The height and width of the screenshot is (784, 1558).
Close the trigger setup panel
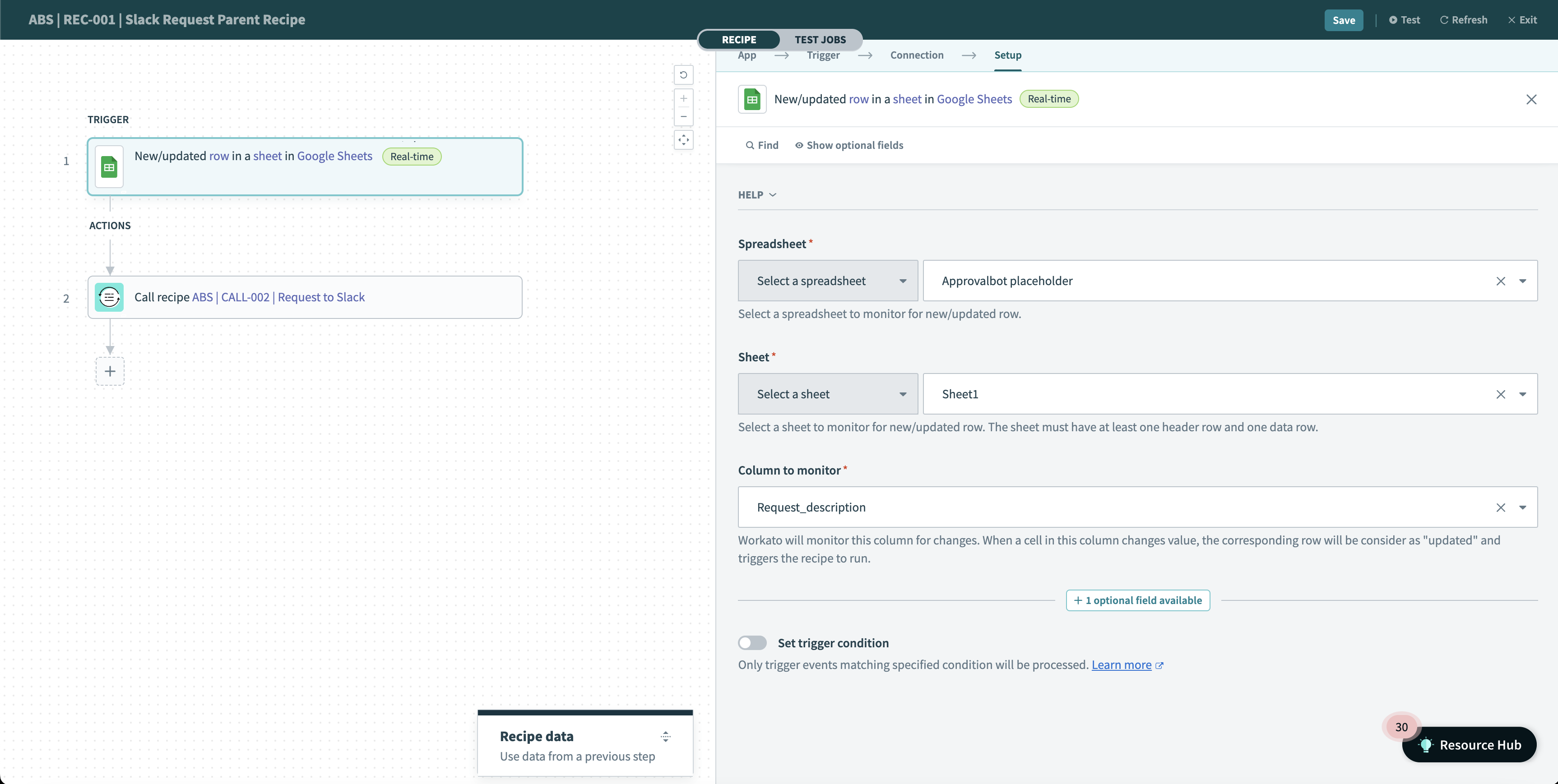coord(1531,99)
